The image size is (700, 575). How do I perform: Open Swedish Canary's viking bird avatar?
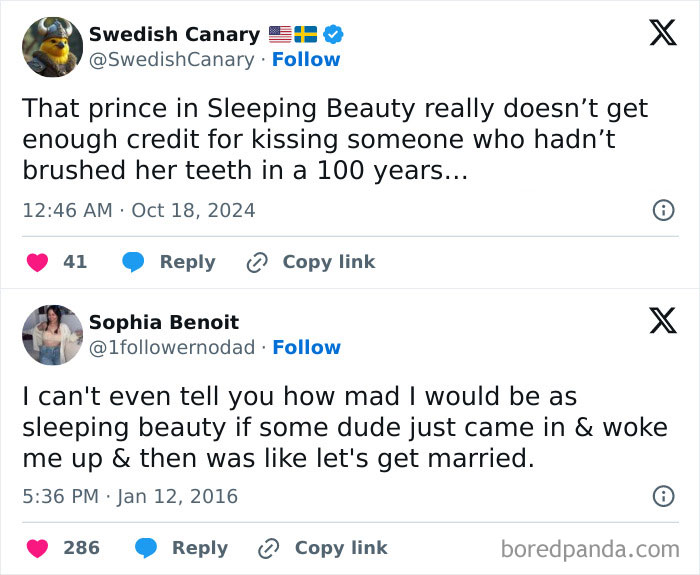pyautogui.click(x=52, y=46)
